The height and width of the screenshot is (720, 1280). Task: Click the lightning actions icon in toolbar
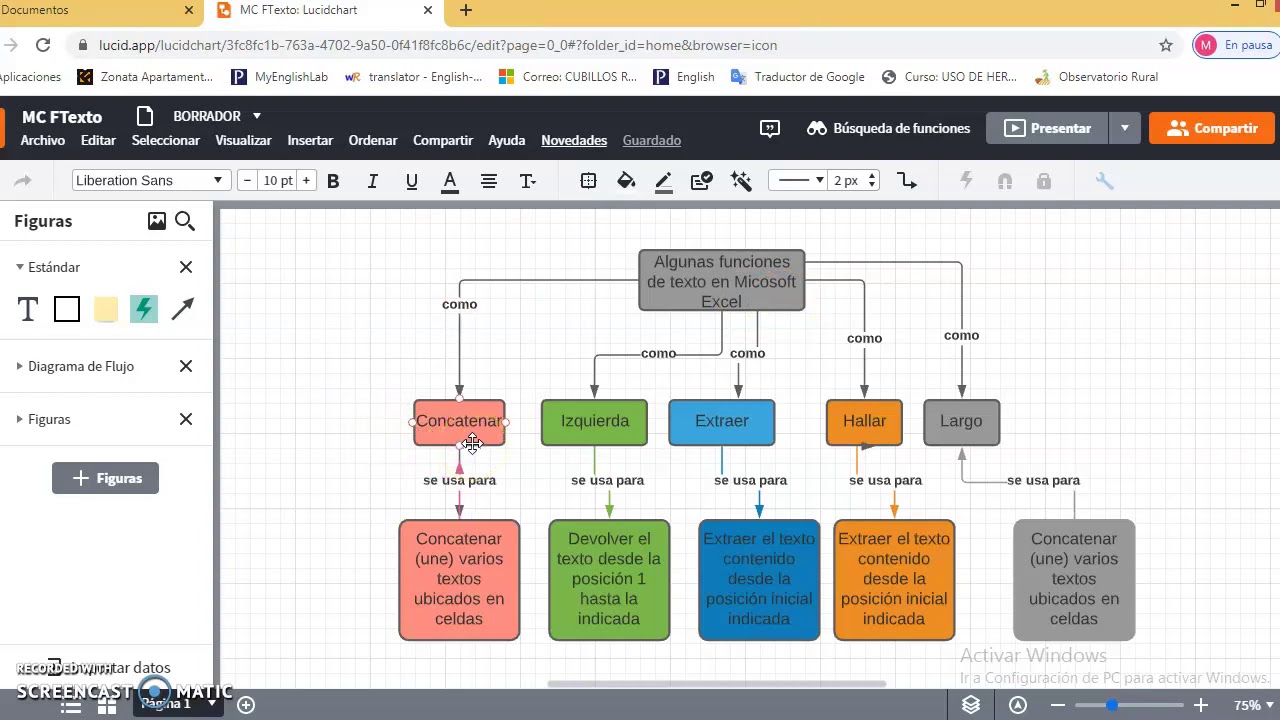pos(966,181)
